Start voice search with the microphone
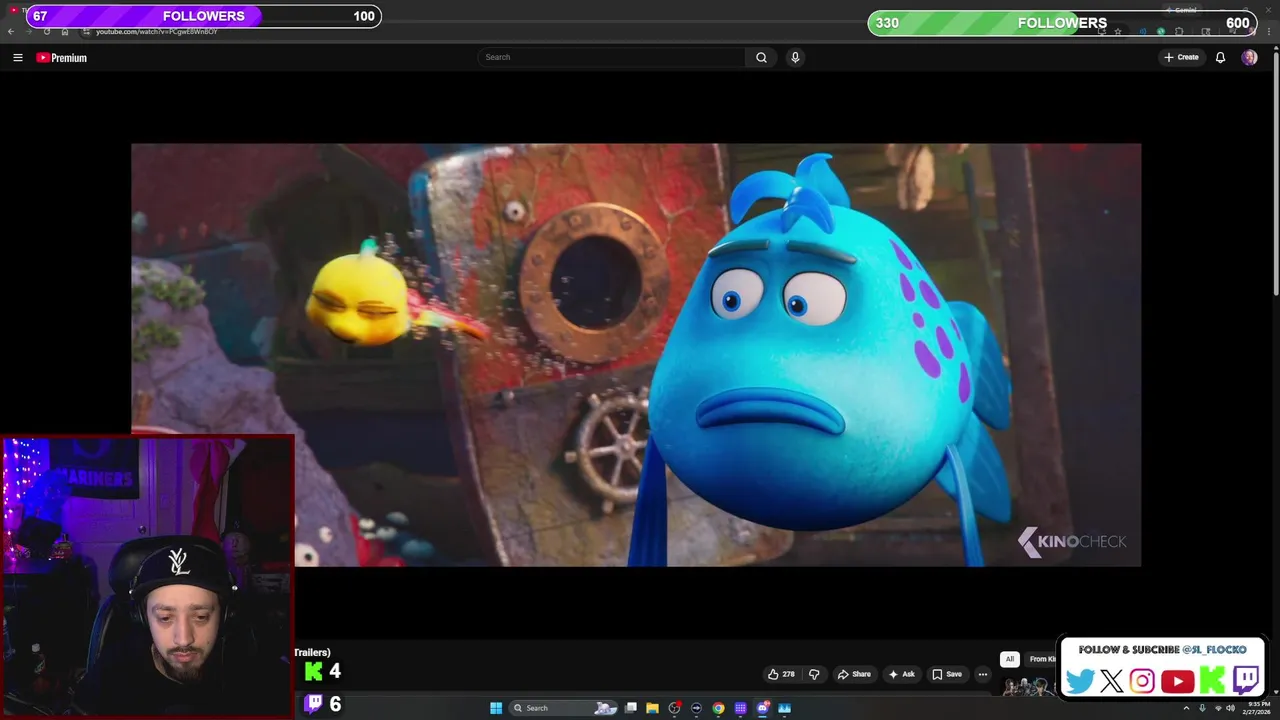This screenshot has width=1280, height=720. [x=795, y=57]
